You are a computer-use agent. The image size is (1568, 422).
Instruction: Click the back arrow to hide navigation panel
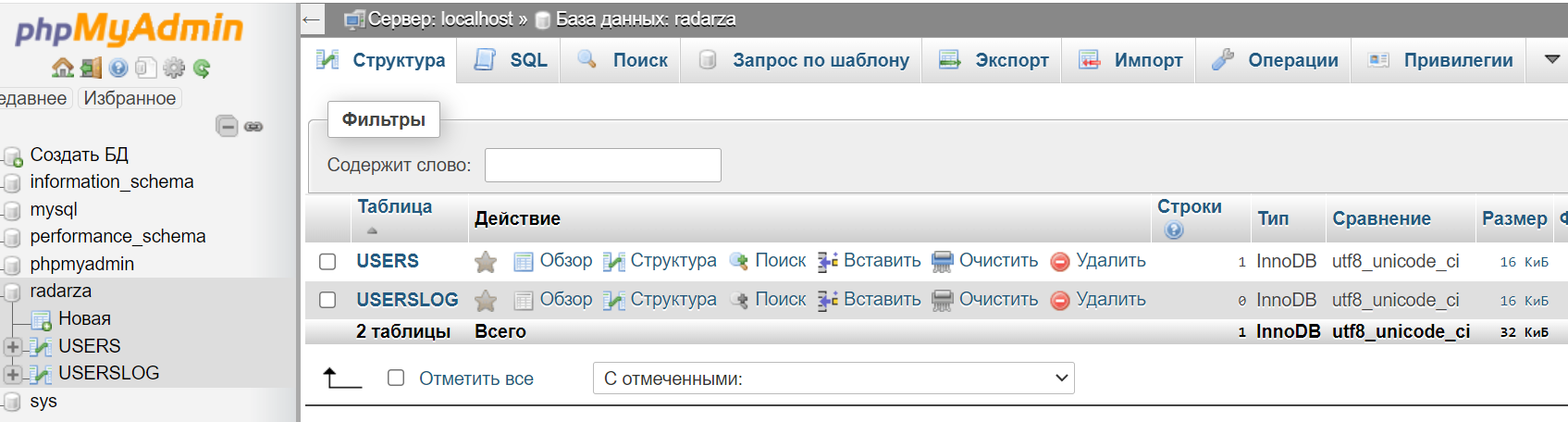[312, 19]
